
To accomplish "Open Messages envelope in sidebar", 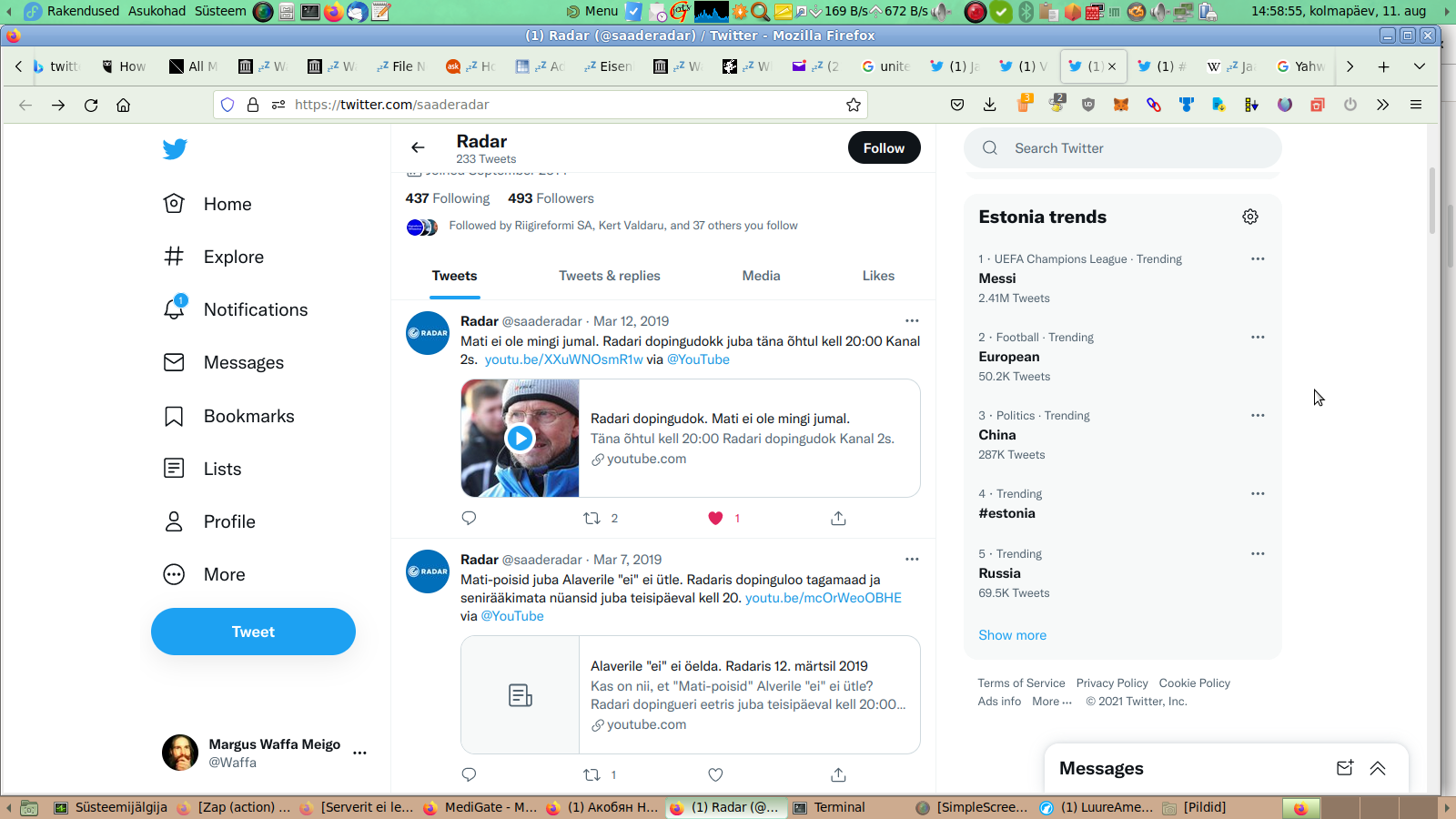I will click(223, 362).
